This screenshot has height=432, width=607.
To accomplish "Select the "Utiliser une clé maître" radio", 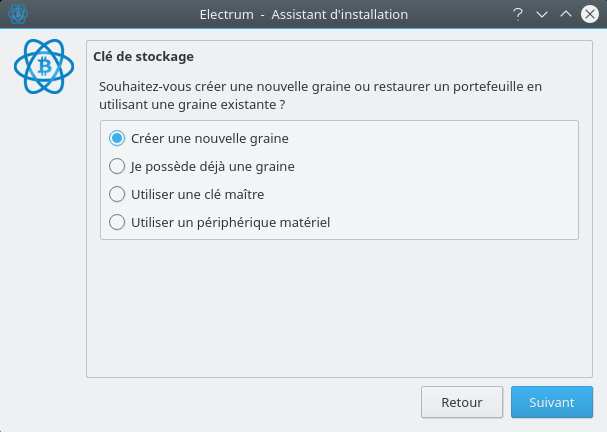I will coord(117,194).
